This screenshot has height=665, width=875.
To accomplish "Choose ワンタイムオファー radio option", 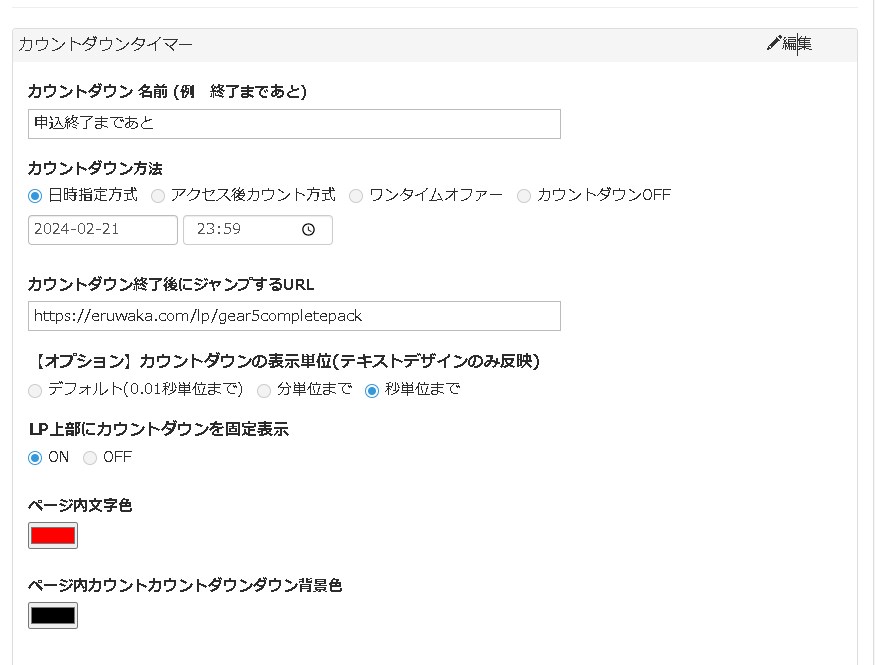I will pyautogui.click(x=355, y=196).
